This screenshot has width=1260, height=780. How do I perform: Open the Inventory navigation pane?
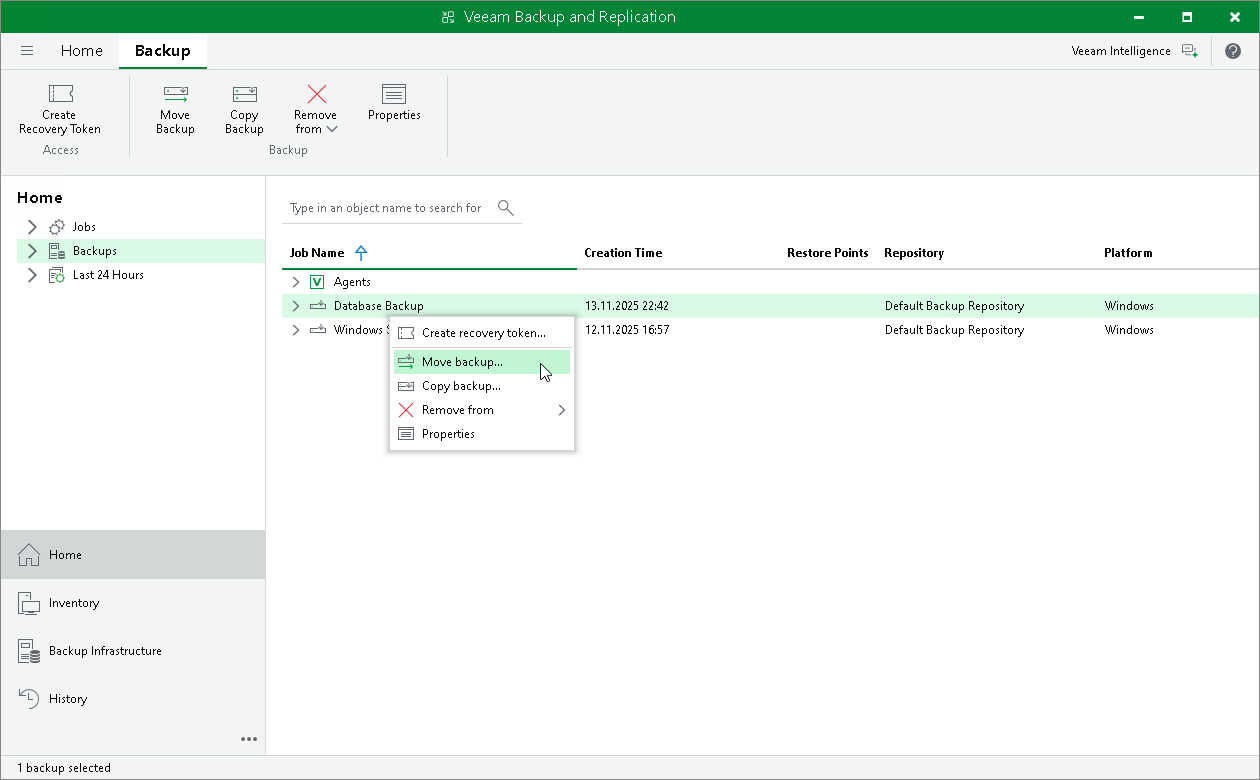coord(133,603)
